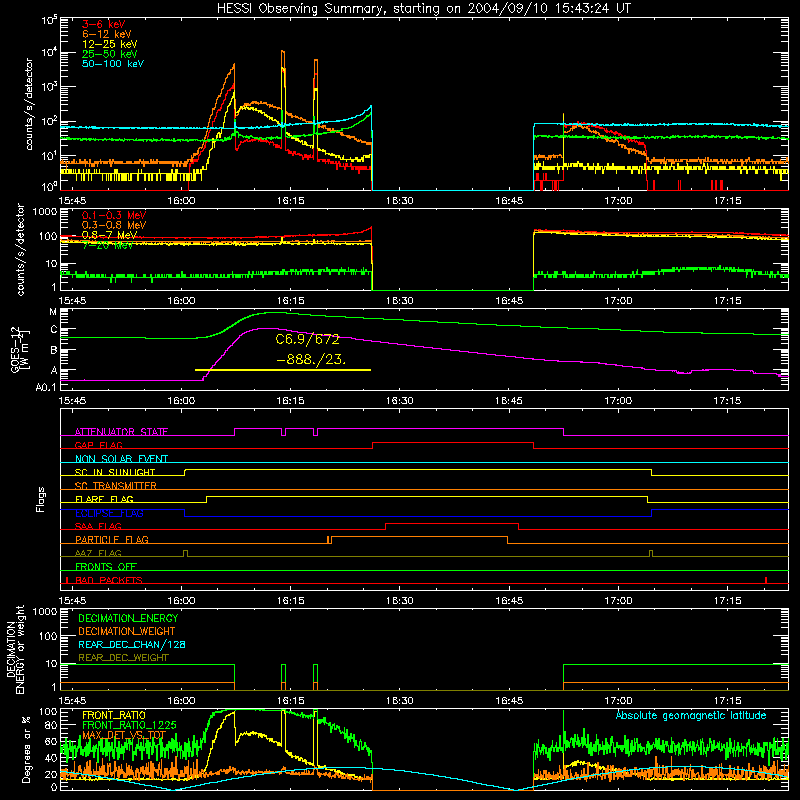Screen dimensions: 800x800
Task: Select the GAP_FLAG label
Action: pos(98,445)
